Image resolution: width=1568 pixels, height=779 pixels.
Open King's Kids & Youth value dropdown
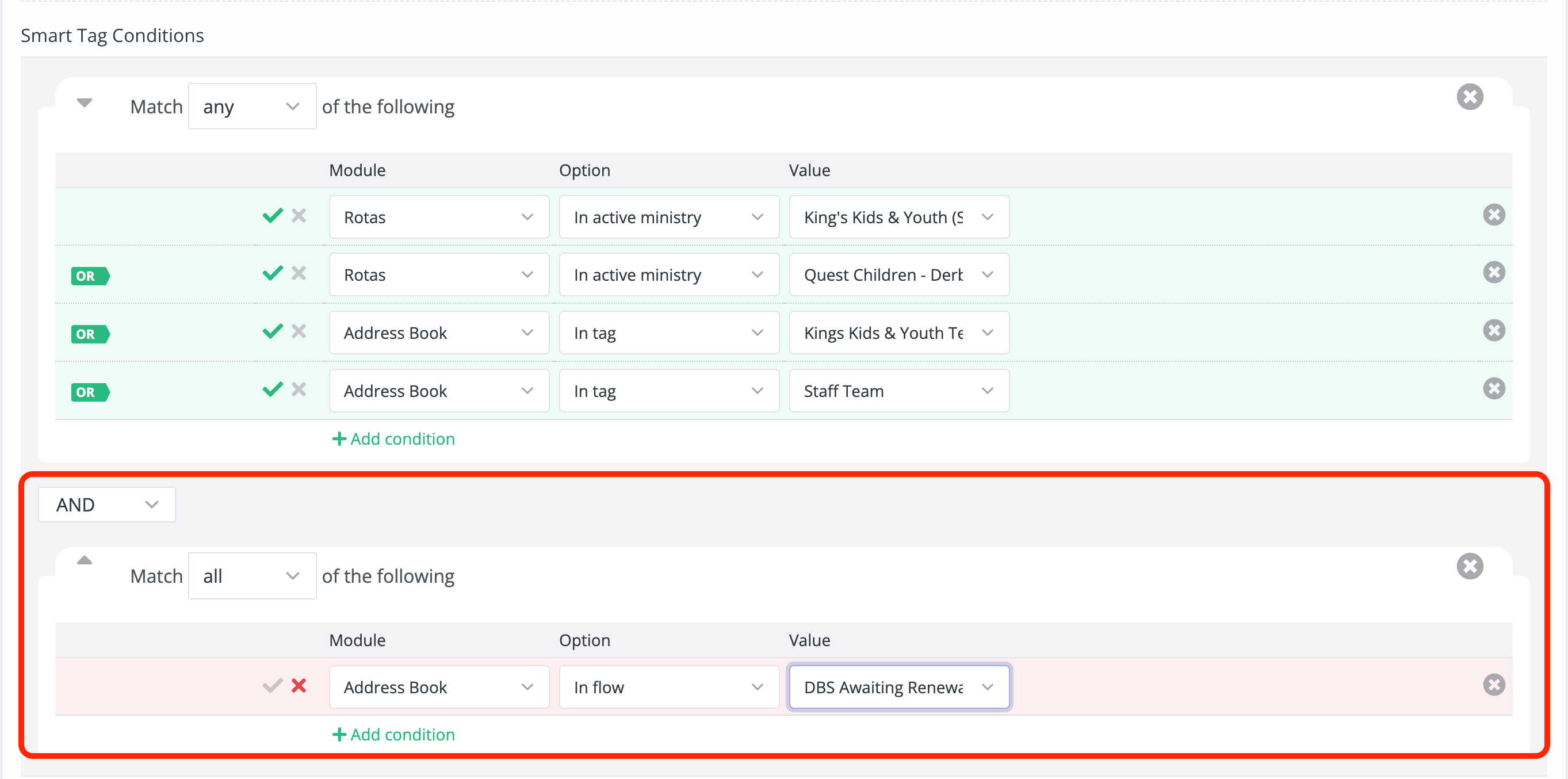pyautogui.click(x=899, y=217)
